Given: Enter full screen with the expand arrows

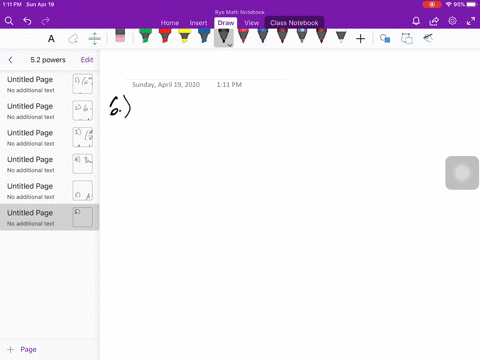Looking at the screenshot, I should coord(471,21).
